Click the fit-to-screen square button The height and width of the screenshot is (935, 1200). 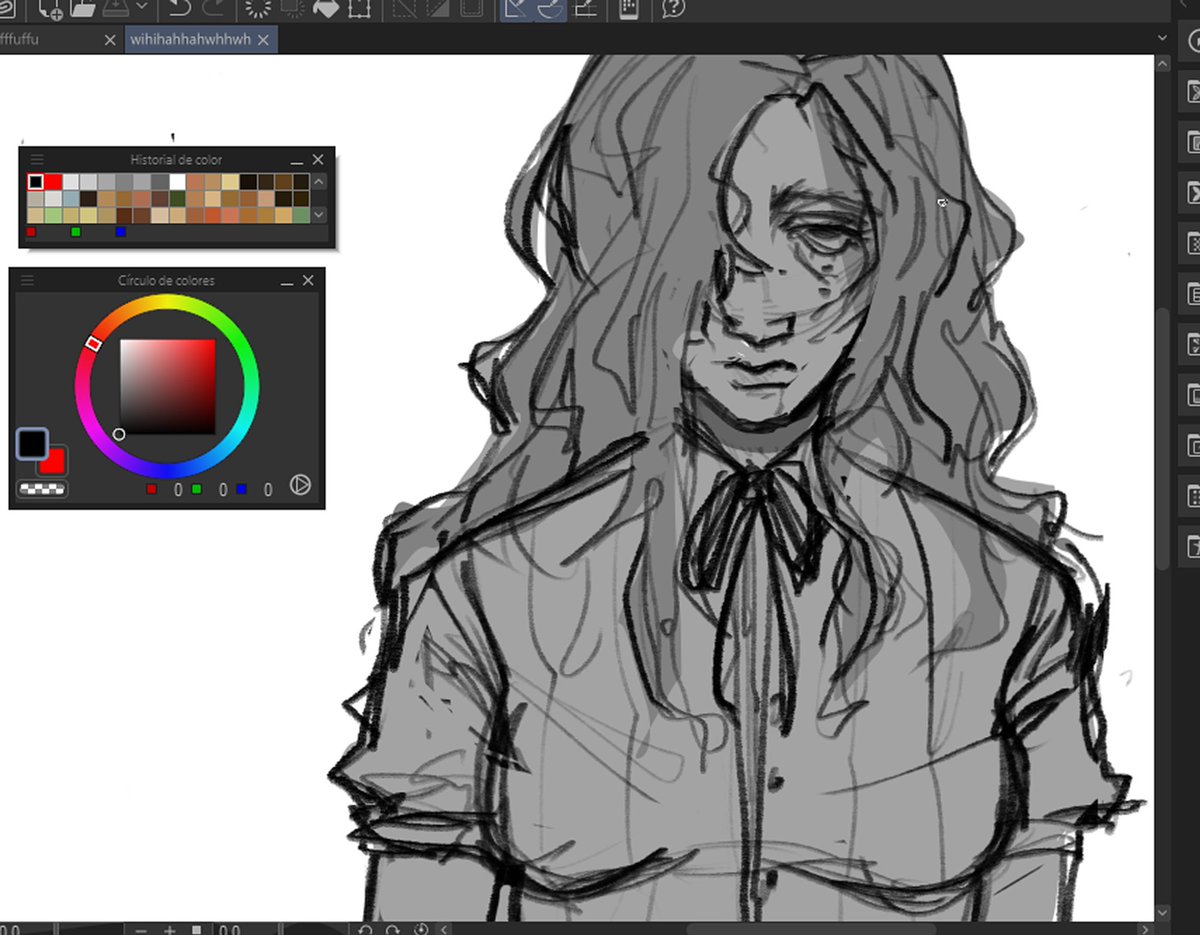[197, 929]
